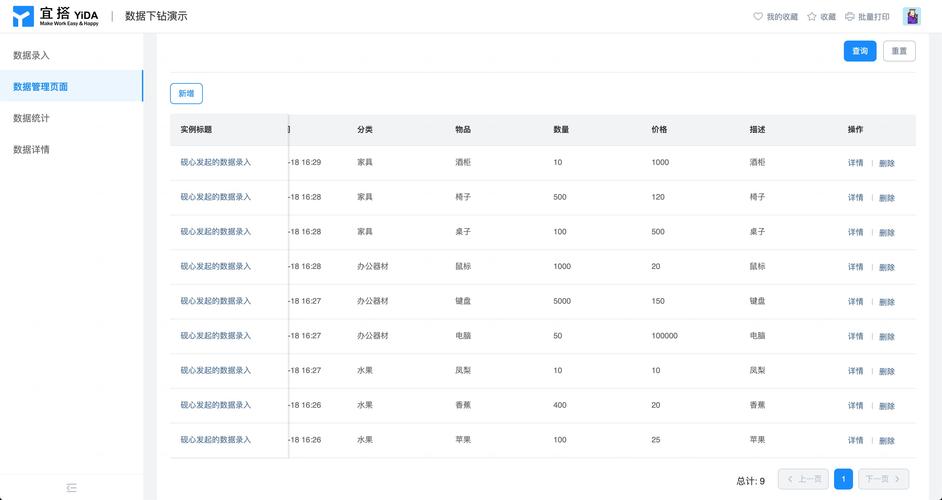Open the user avatar profile

tap(912, 16)
